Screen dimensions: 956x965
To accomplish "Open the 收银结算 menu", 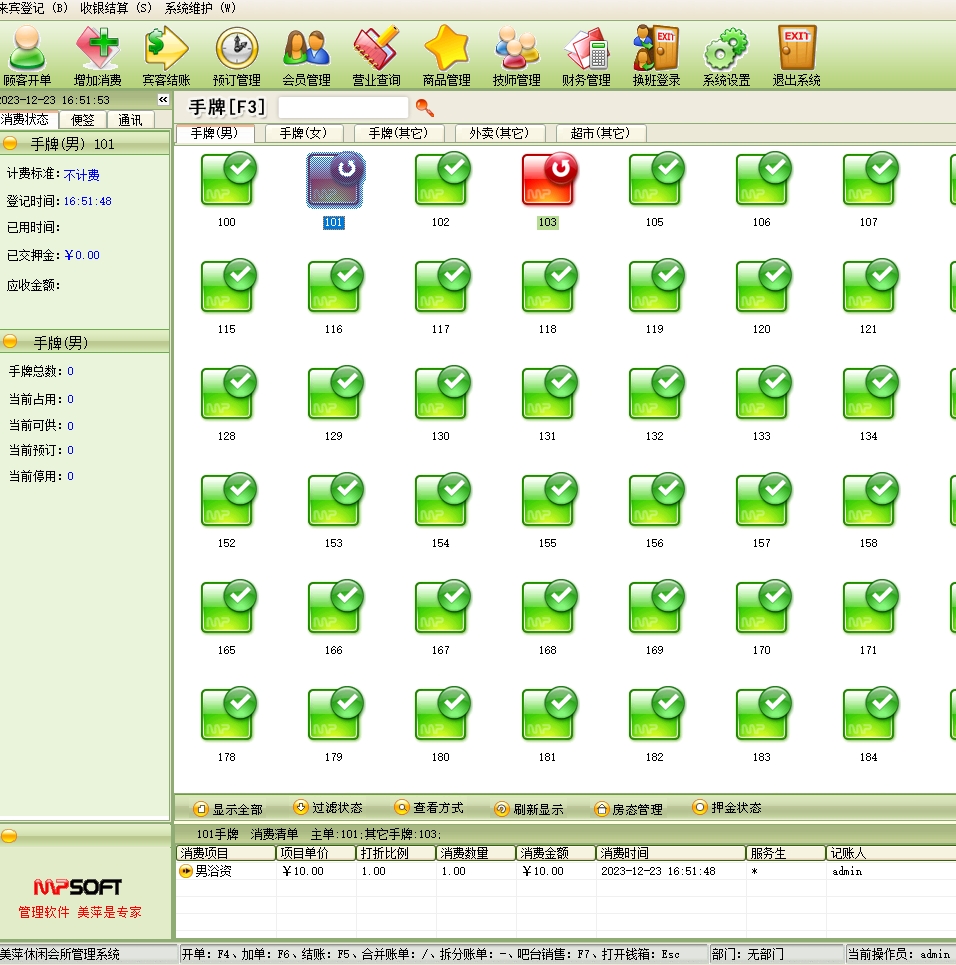I will tap(116, 8).
